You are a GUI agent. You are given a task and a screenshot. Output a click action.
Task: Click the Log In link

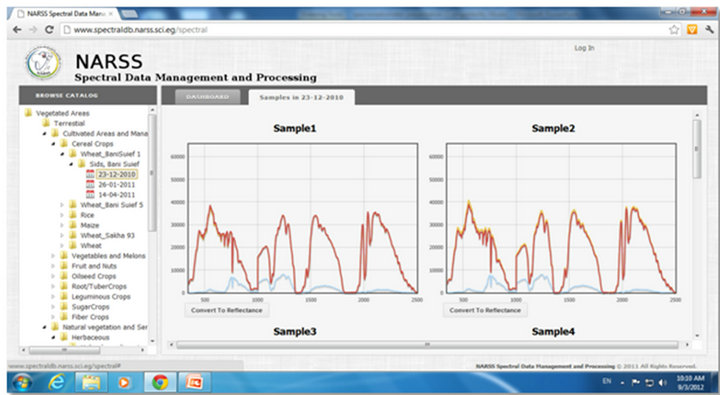pos(584,48)
